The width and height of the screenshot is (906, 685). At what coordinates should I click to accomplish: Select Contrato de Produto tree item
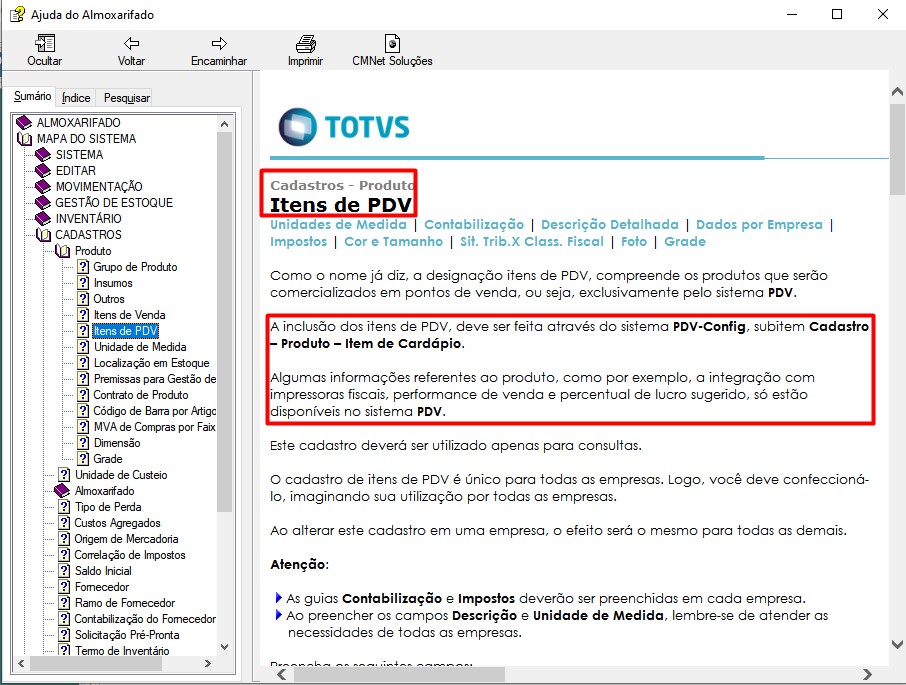click(141, 395)
